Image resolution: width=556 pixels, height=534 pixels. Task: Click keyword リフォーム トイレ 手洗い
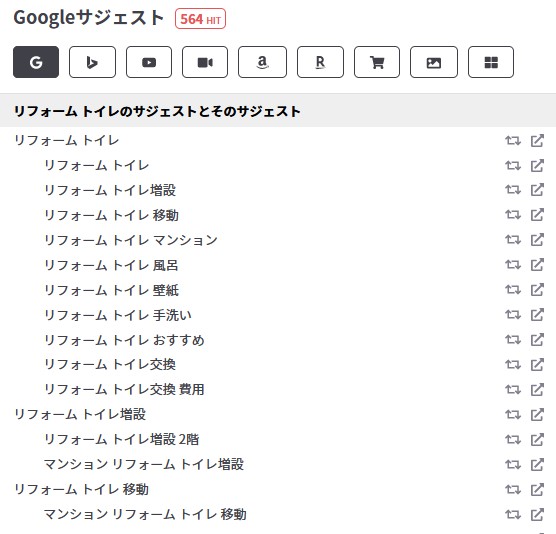coord(118,315)
